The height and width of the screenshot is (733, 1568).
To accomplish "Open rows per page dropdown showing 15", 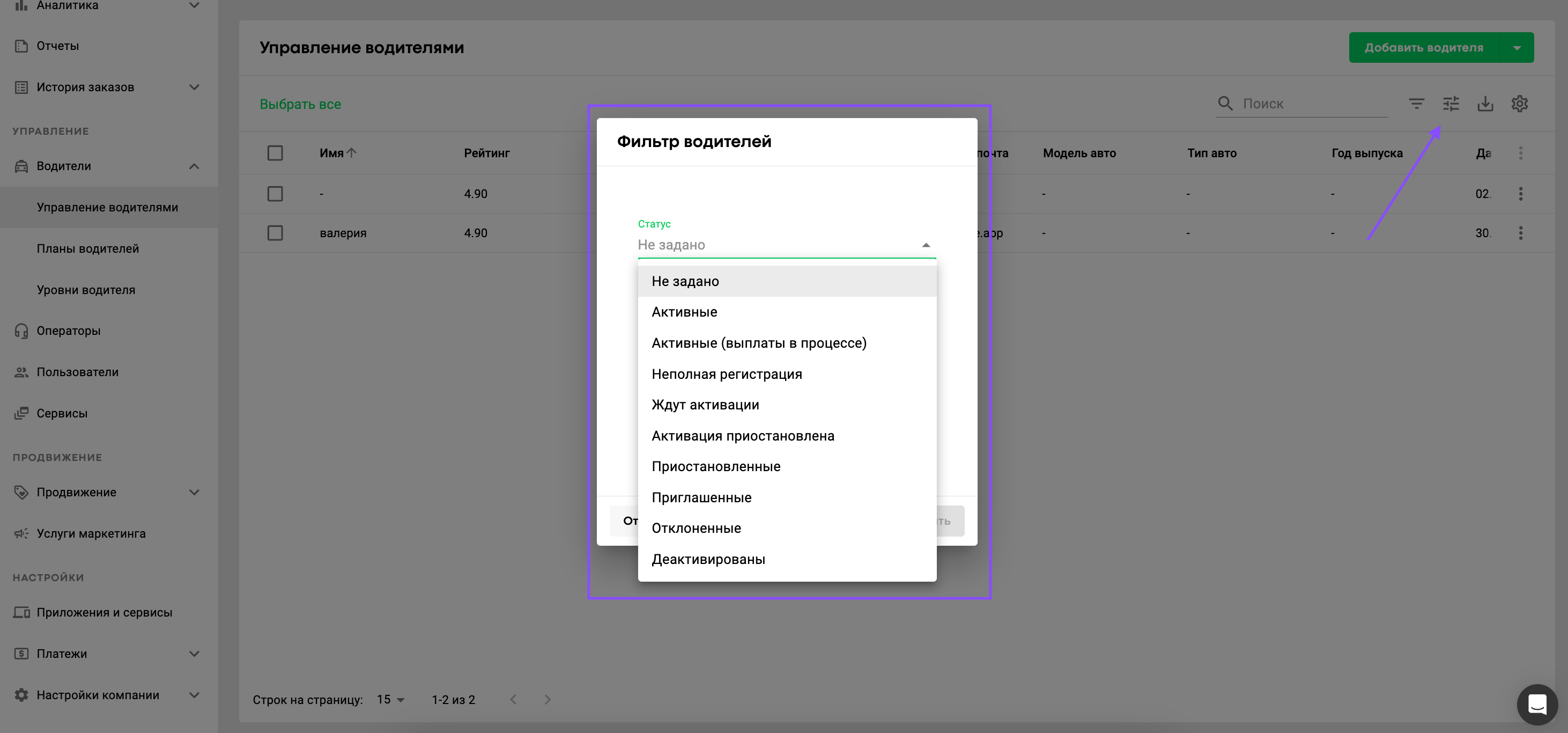I will tap(390, 700).
